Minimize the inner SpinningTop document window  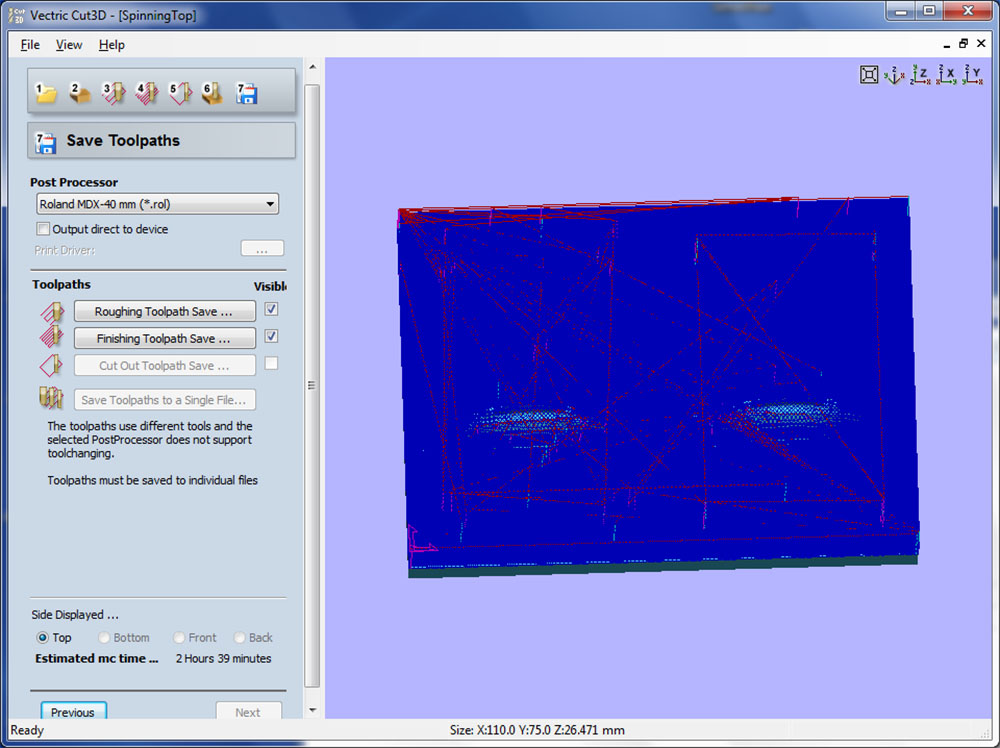[x=946, y=45]
